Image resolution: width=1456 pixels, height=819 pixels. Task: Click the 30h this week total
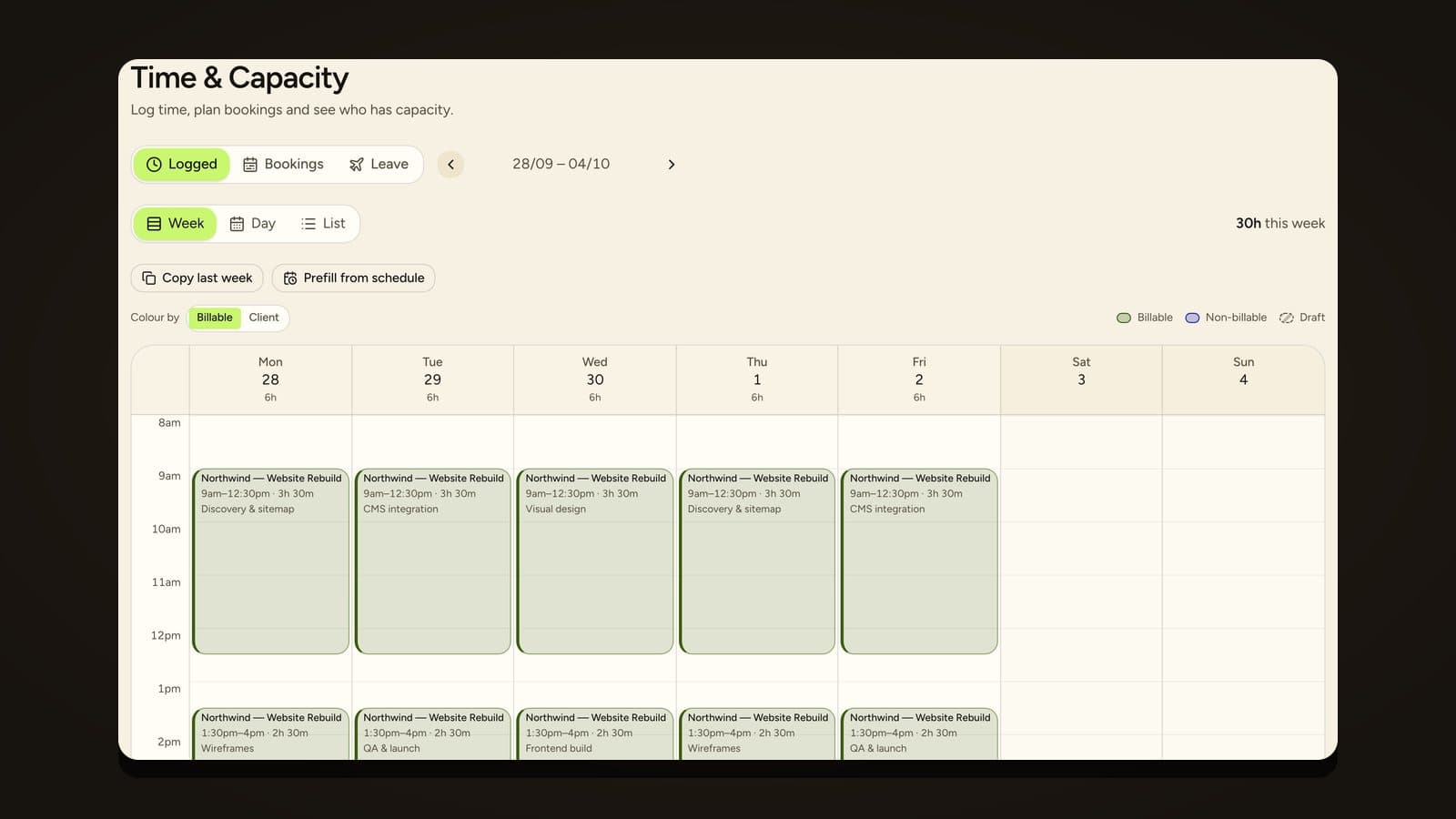point(1279,224)
